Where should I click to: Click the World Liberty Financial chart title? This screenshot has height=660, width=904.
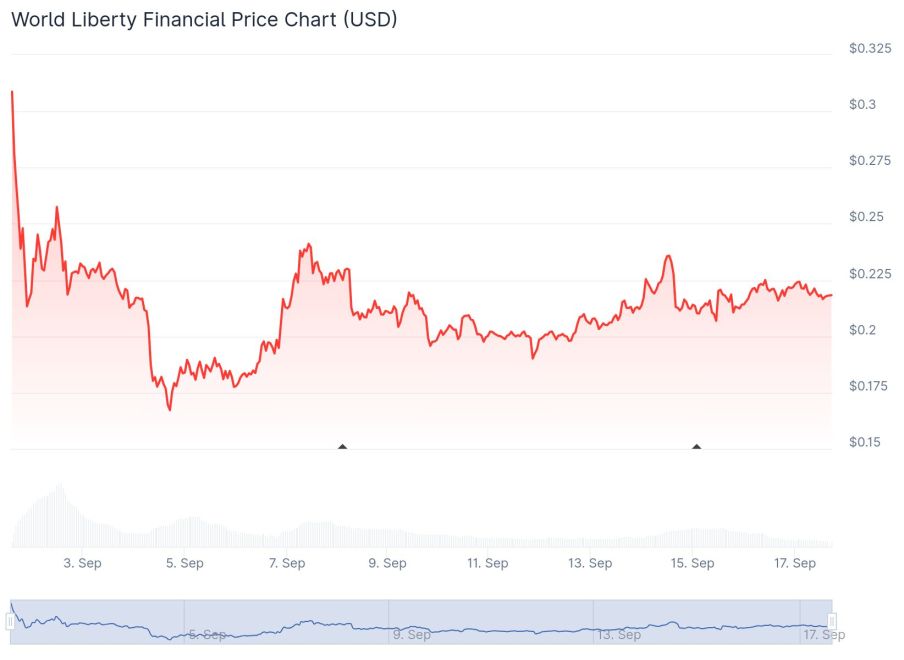pos(204,19)
